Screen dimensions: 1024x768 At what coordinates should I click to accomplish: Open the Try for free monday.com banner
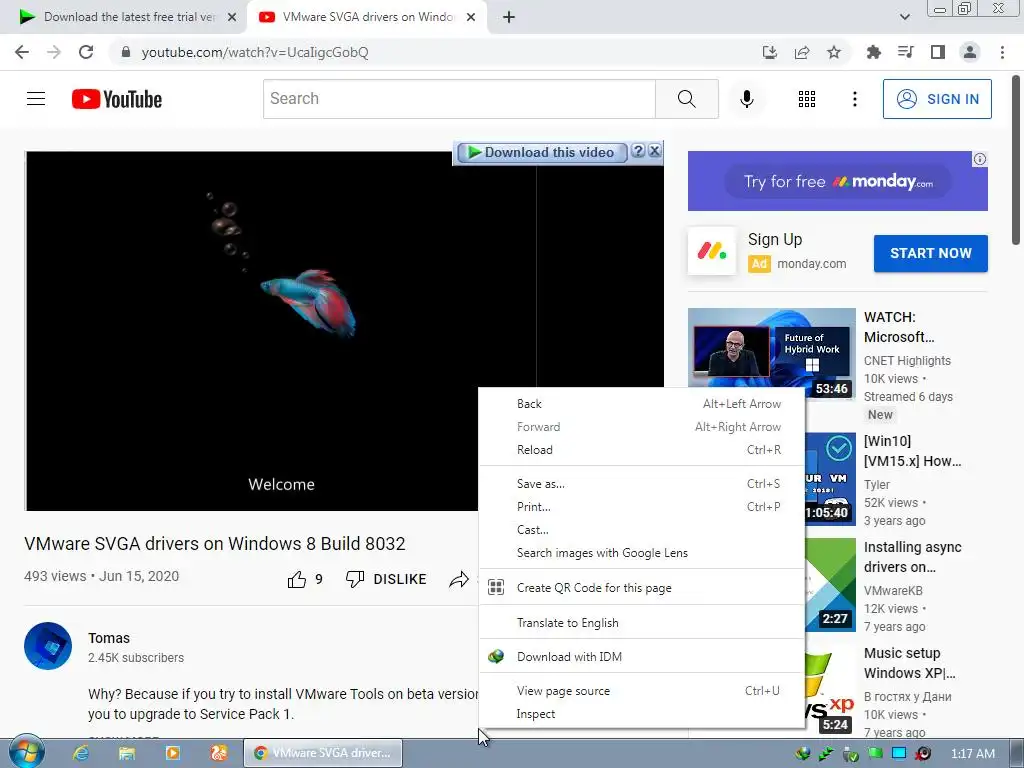coord(837,181)
